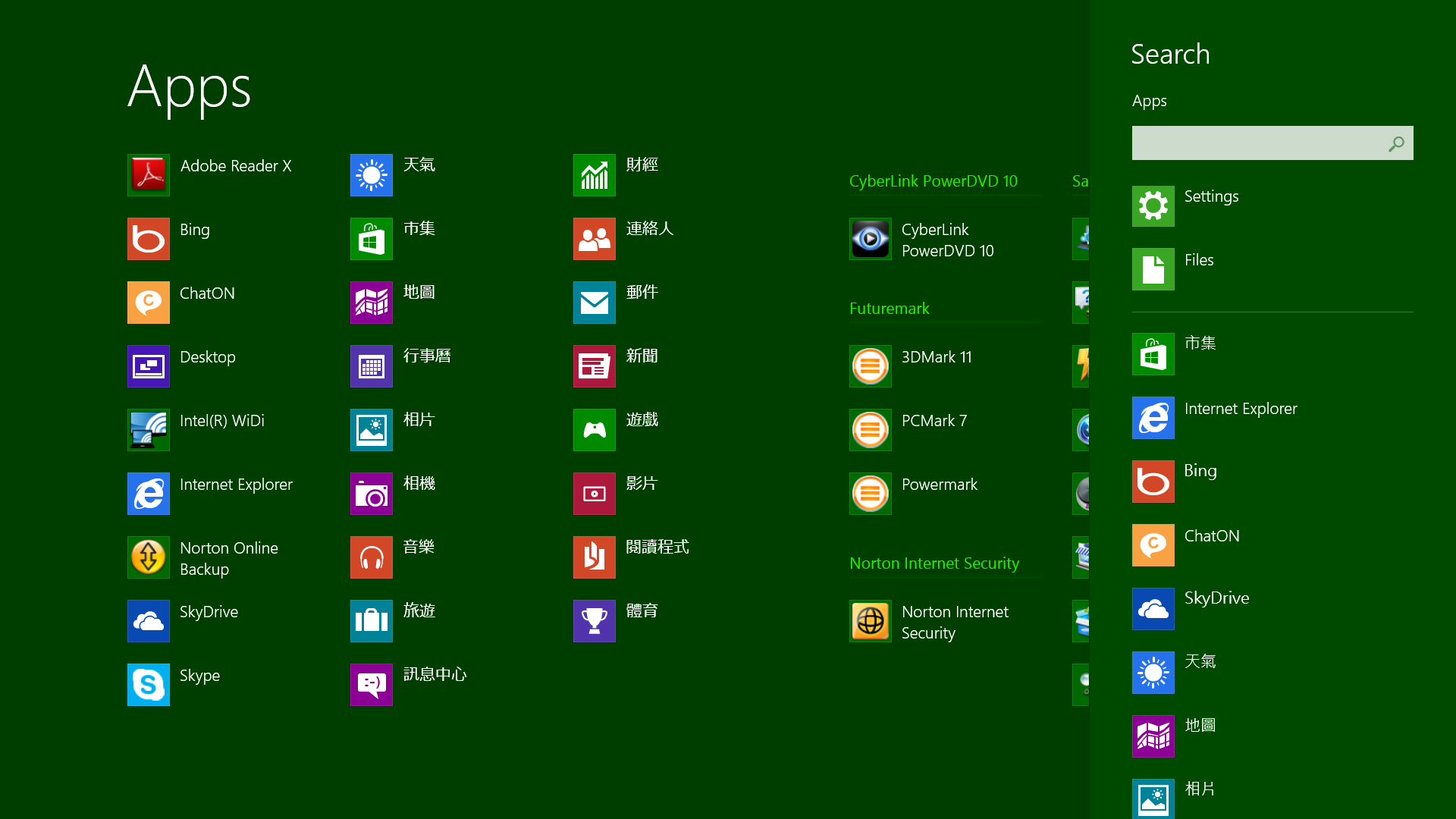
Task: Open ChatON in the Apps list
Action: click(x=148, y=303)
